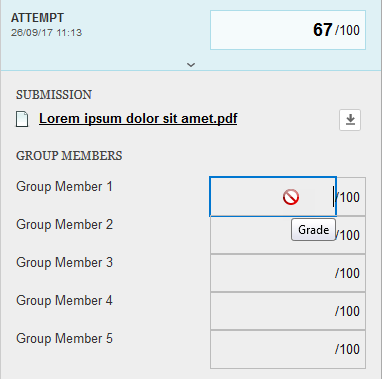Click the attempt grade box showing 67
382x379 pixels.
288,30
